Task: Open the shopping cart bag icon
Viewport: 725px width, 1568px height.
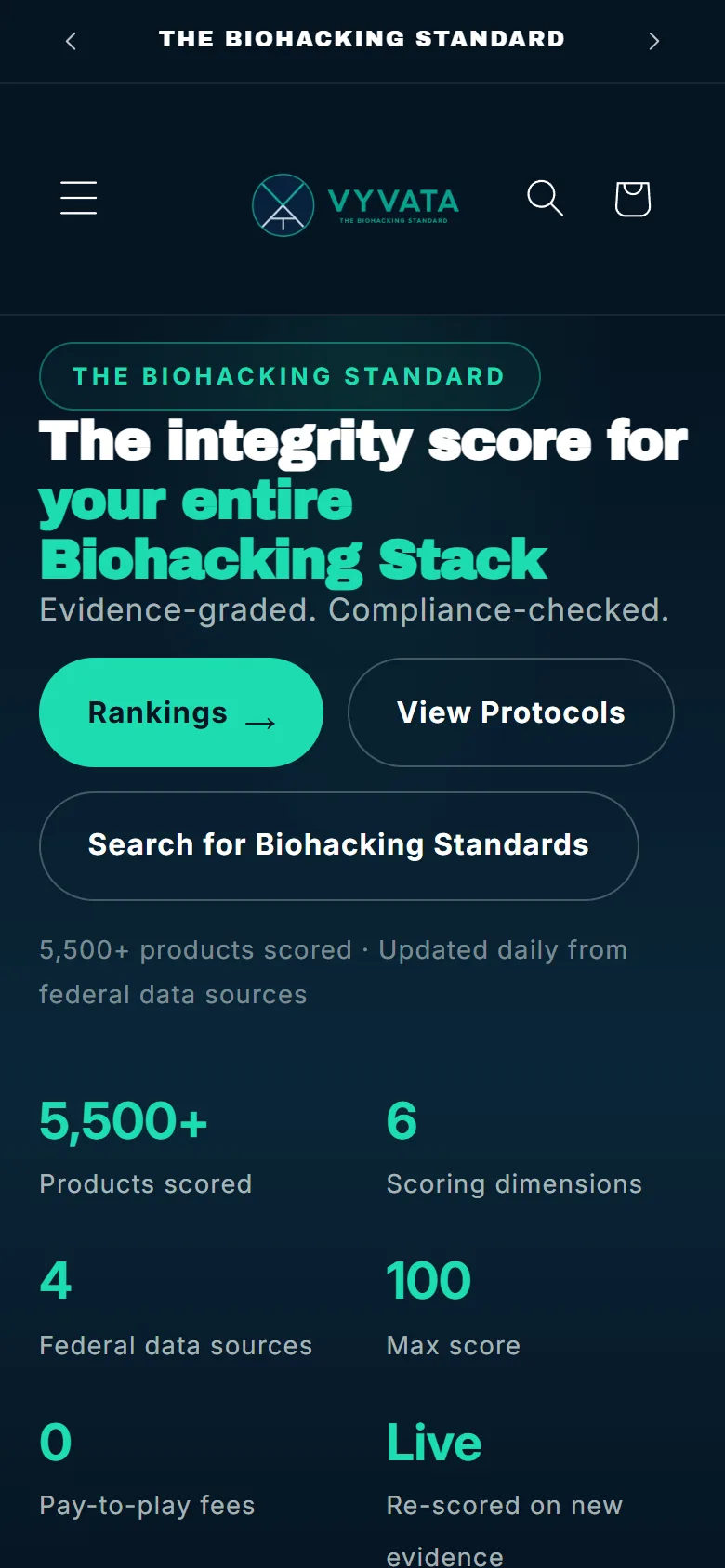Action: [x=633, y=198]
